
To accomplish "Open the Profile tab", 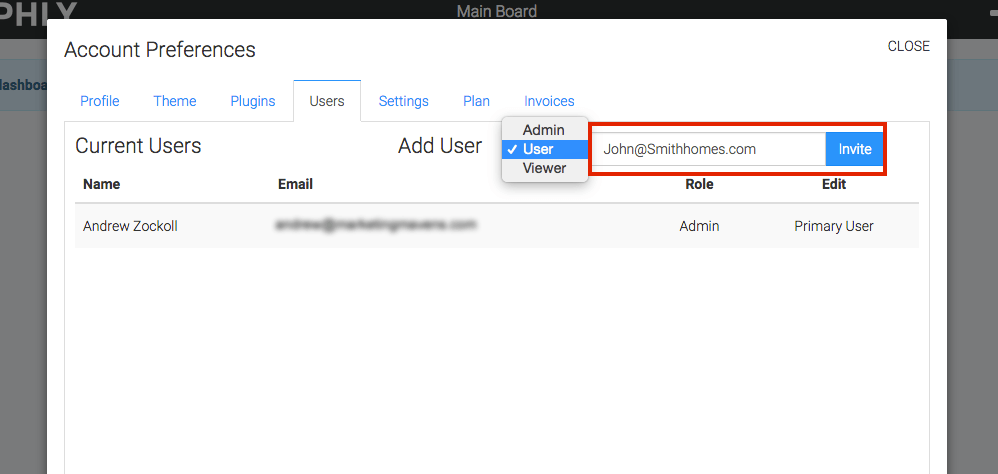I will (99, 101).
